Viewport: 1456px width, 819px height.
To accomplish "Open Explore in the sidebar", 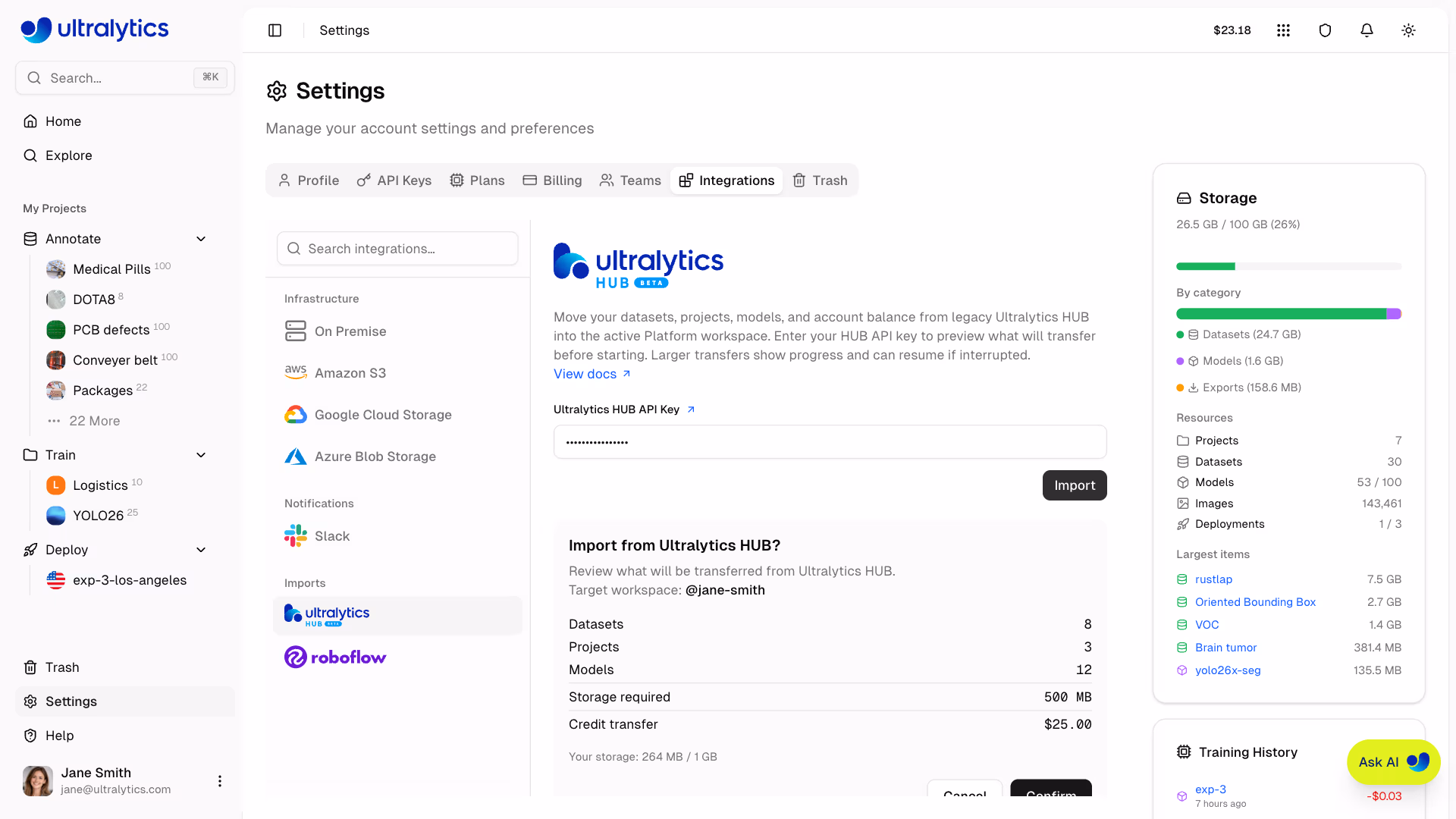I will pyautogui.click(x=125, y=155).
